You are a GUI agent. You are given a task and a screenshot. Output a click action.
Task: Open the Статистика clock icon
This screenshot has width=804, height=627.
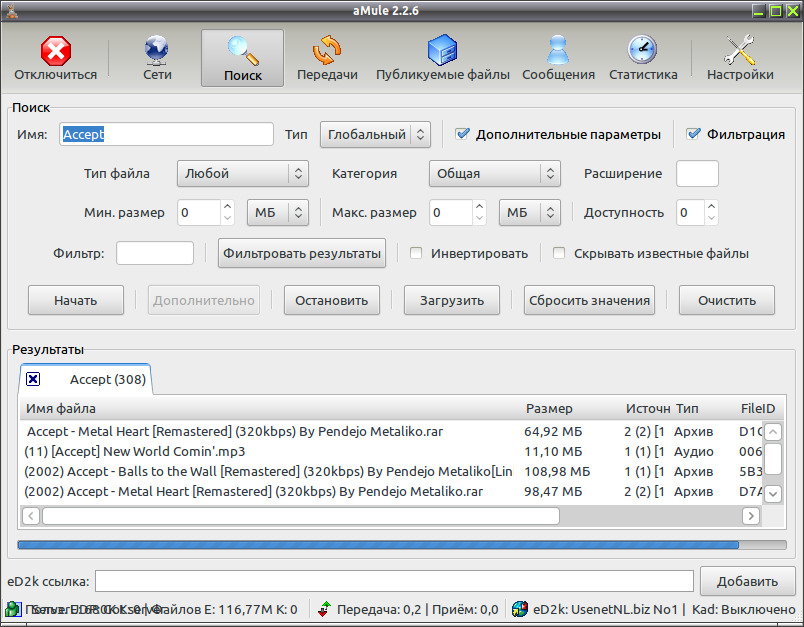coord(642,50)
